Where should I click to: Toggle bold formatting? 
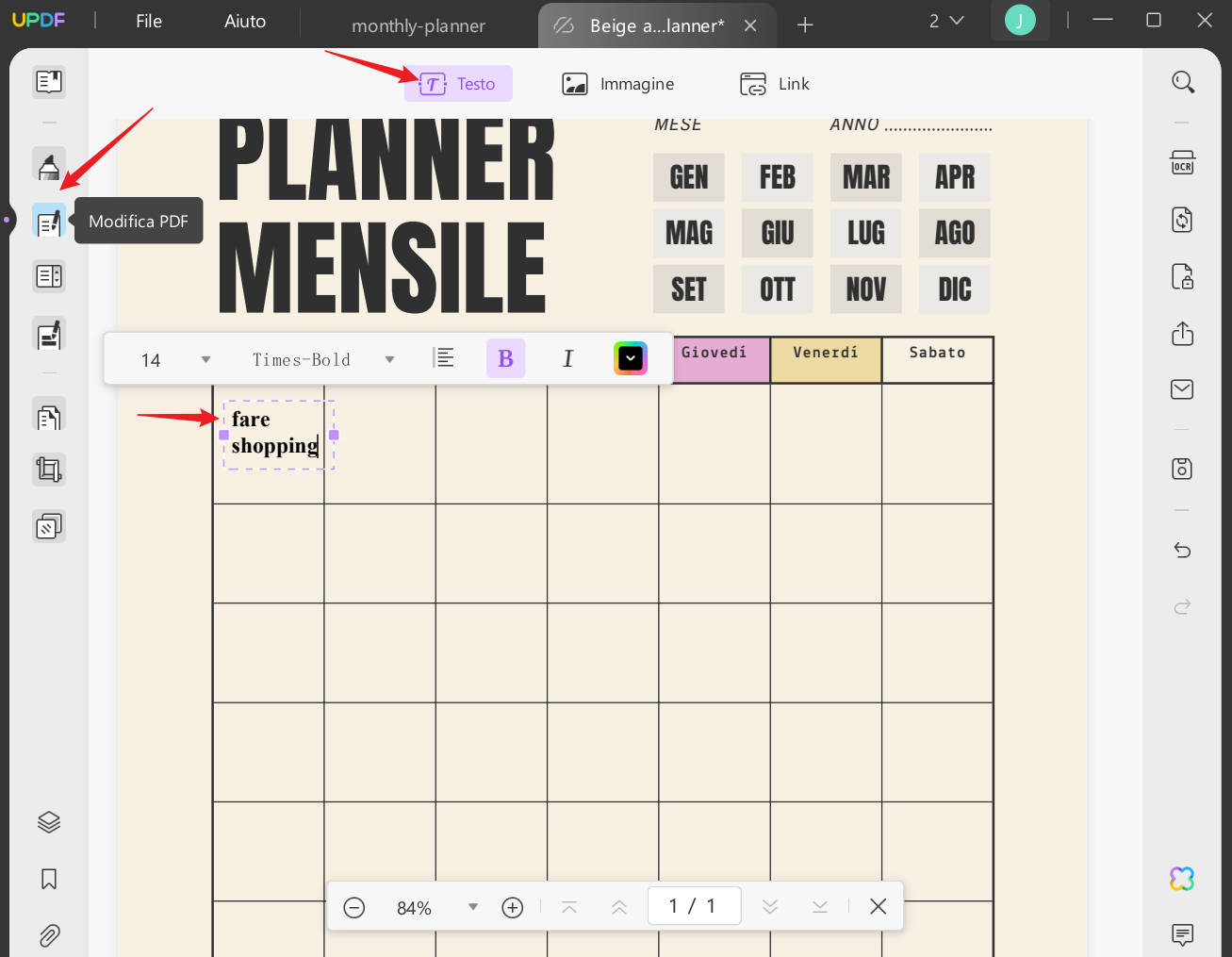pyautogui.click(x=506, y=358)
